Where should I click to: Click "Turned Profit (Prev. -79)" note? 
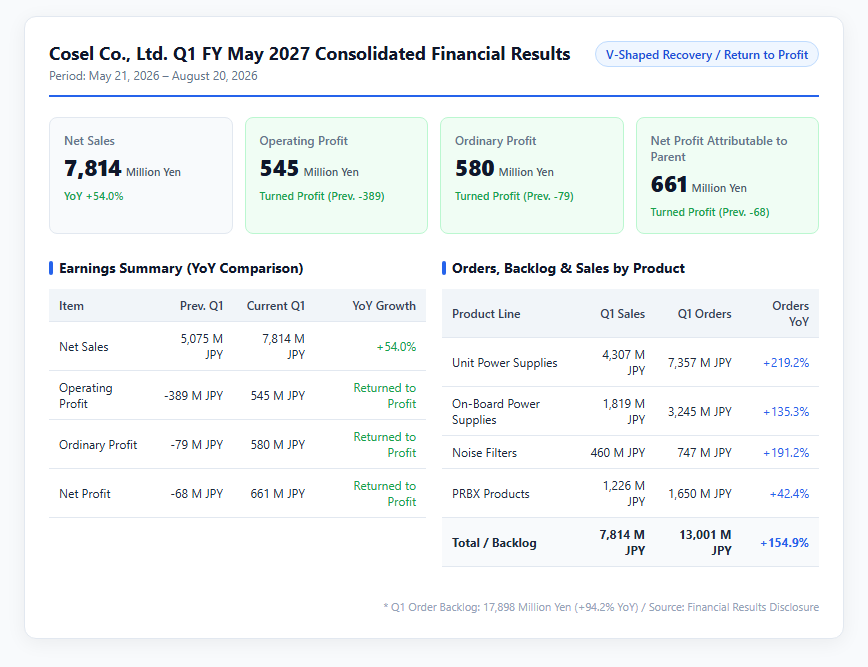514,196
